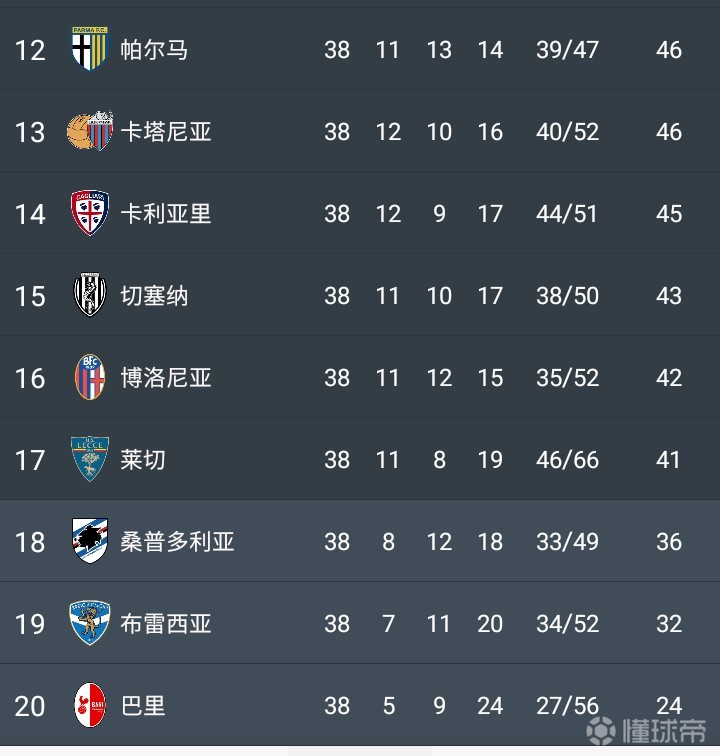This screenshot has height=756, width=720.
Task: Click the Sampdoria club crest icon
Action: [89, 541]
